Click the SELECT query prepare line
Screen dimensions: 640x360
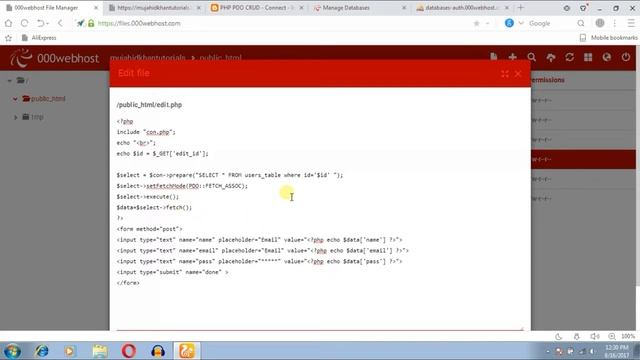click(x=230, y=175)
